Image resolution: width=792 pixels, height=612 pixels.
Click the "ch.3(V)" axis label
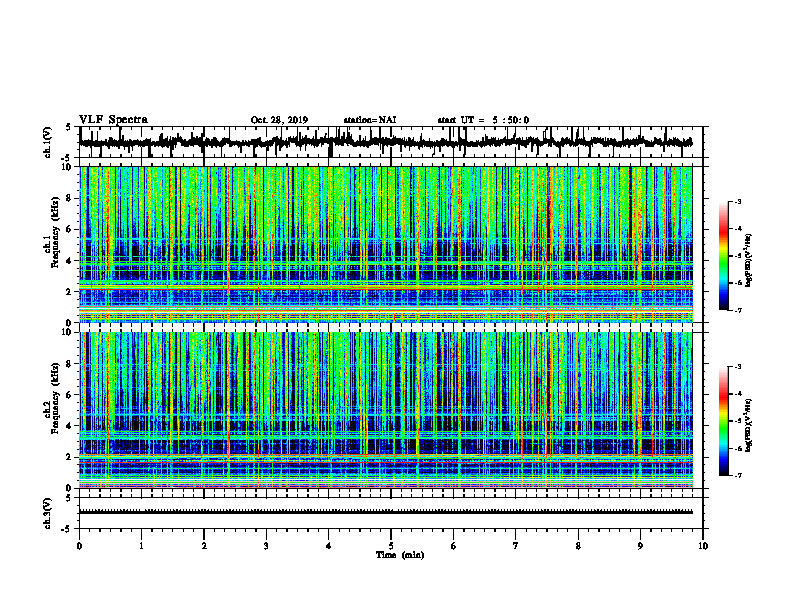pyautogui.click(x=48, y=514)
